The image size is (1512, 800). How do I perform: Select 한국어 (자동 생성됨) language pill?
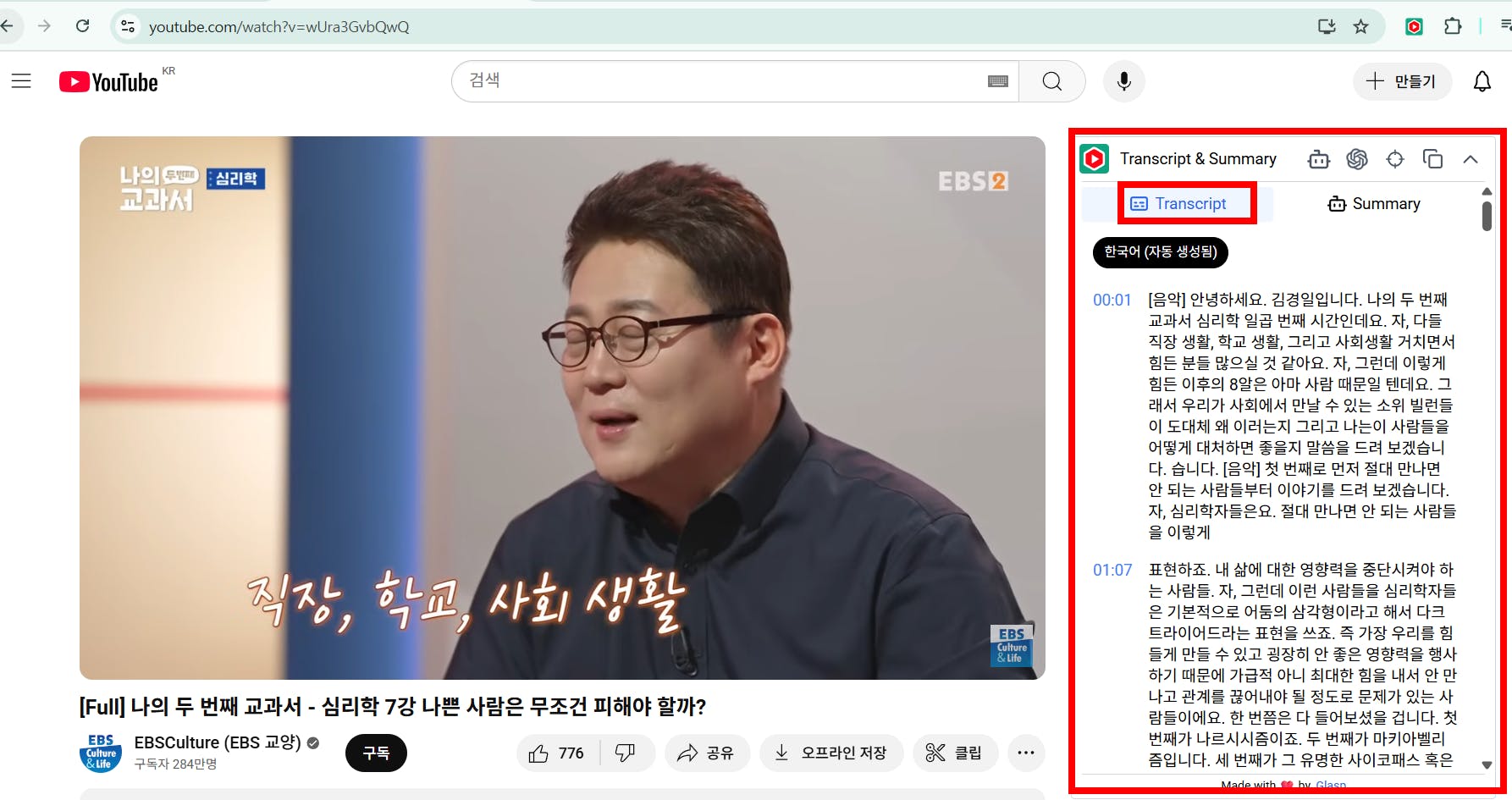tap(1161, 252)
